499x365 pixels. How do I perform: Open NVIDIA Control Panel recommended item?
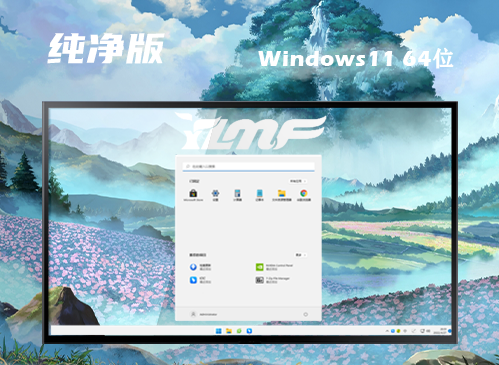click(274, 267)
